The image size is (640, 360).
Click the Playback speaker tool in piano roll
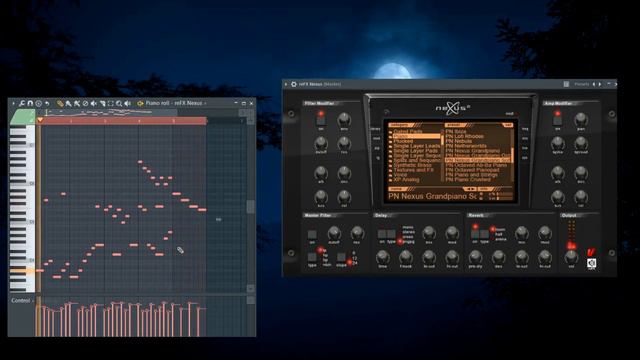pos(128,104)
